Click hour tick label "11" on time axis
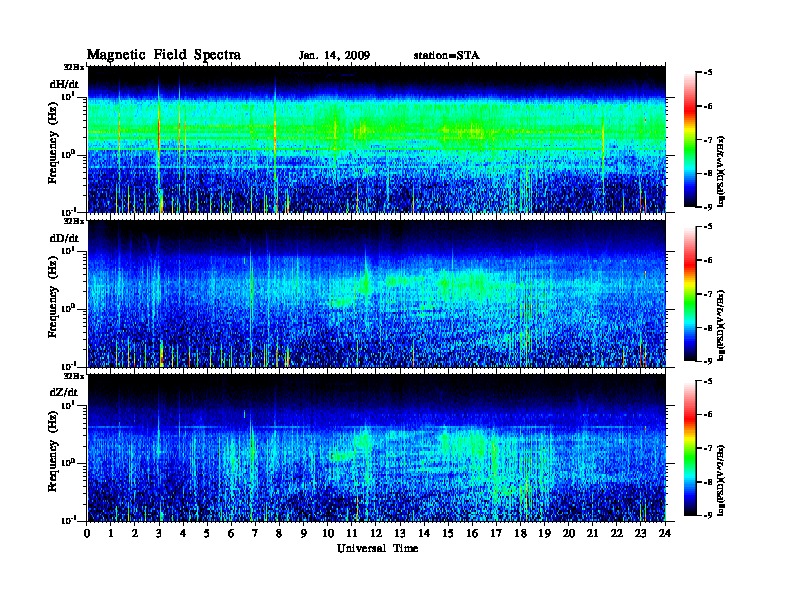 [352, 533]
